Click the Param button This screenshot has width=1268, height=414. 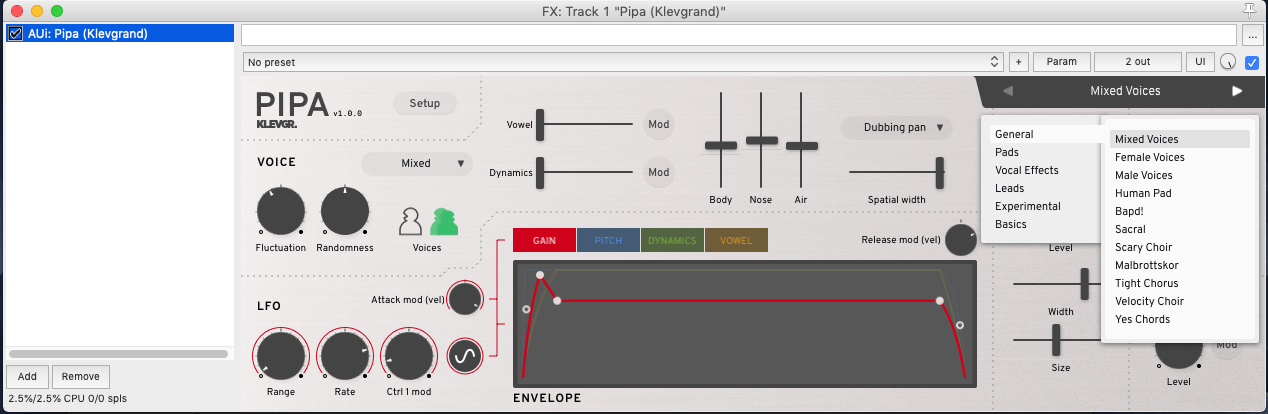coord(1062,62)
